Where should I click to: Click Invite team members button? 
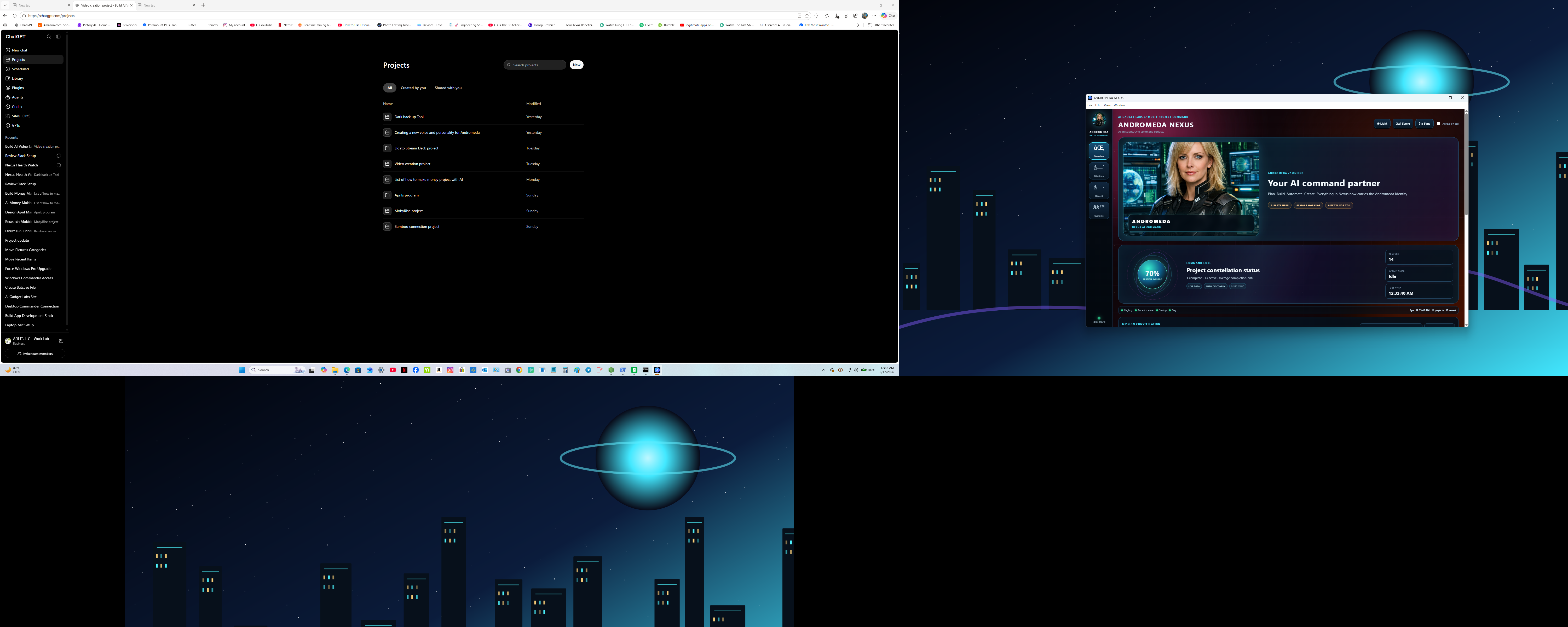[35, 354]
